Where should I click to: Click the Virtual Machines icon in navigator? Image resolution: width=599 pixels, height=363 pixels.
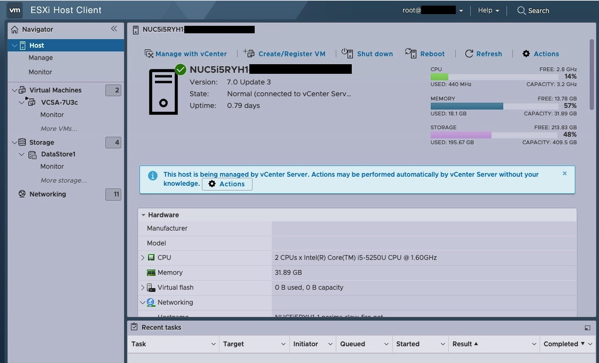coord(22,90)
